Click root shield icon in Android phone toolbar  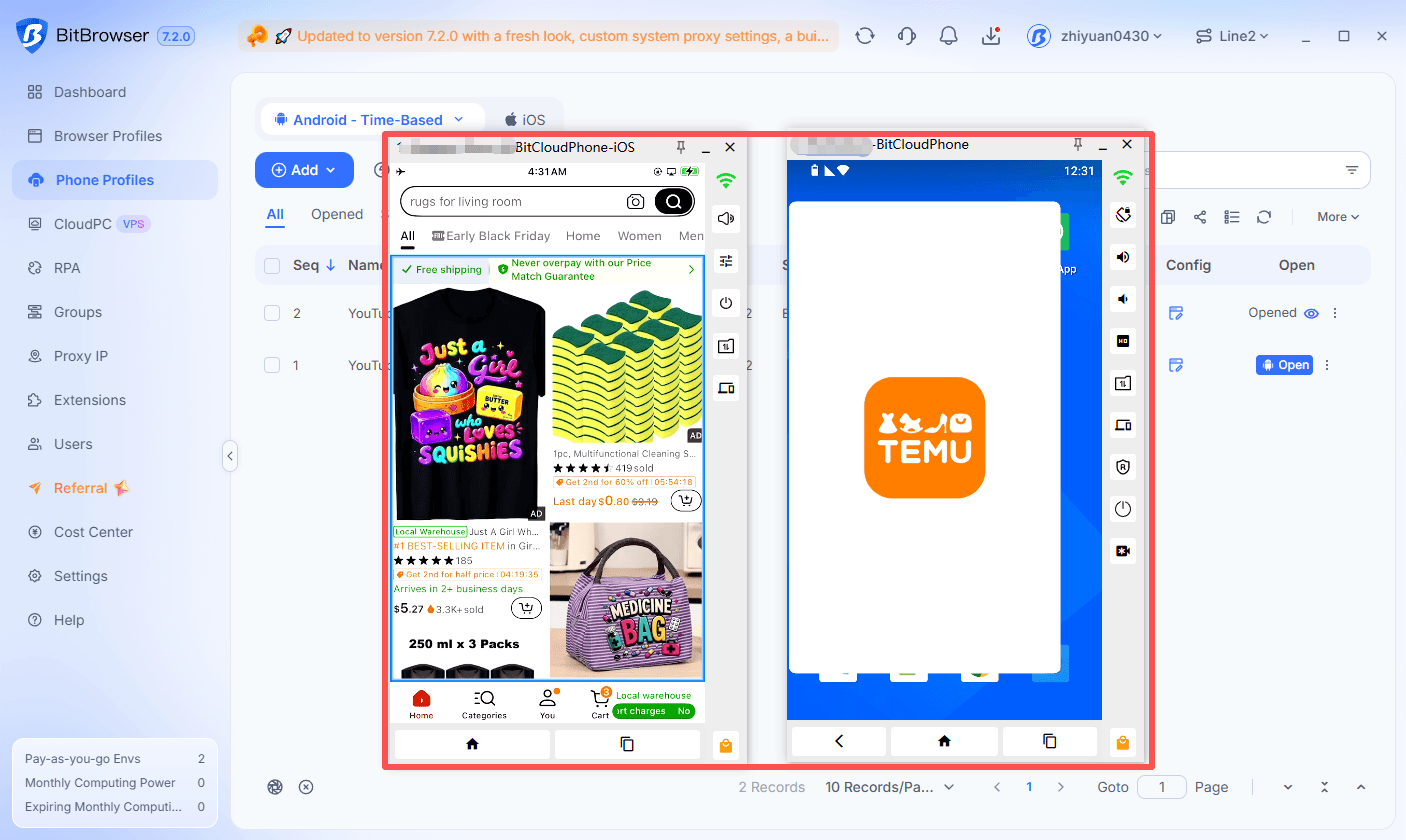[x=1123, y=467]
